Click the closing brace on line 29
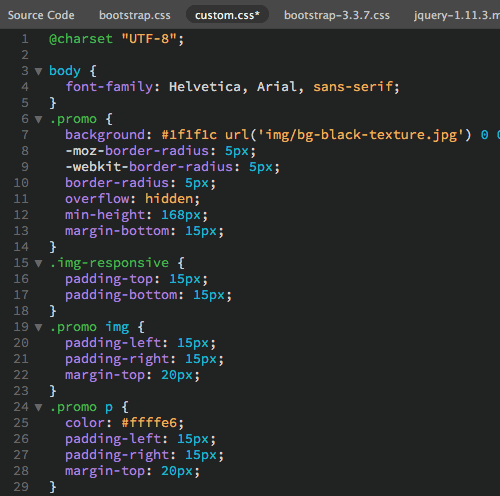 click(53, 487)
